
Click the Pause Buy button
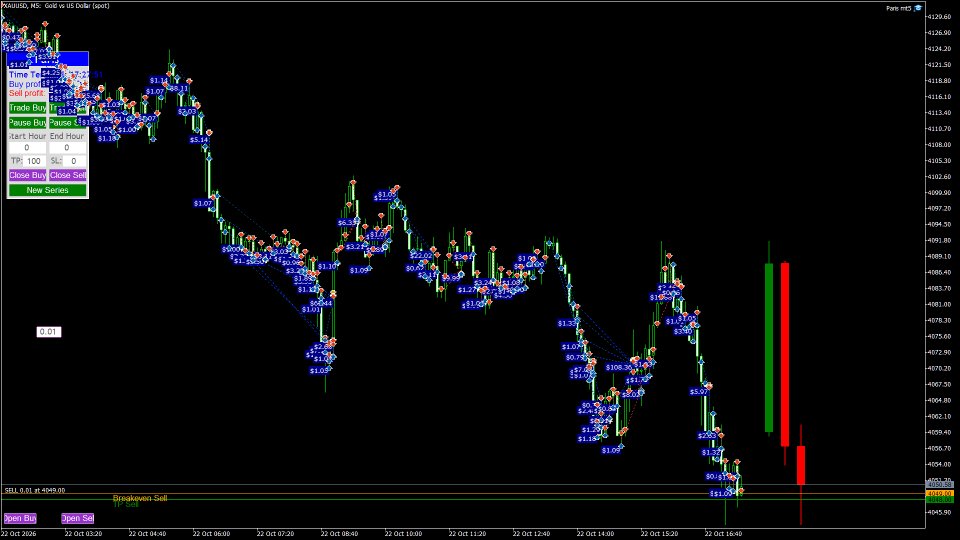[28, 122]
